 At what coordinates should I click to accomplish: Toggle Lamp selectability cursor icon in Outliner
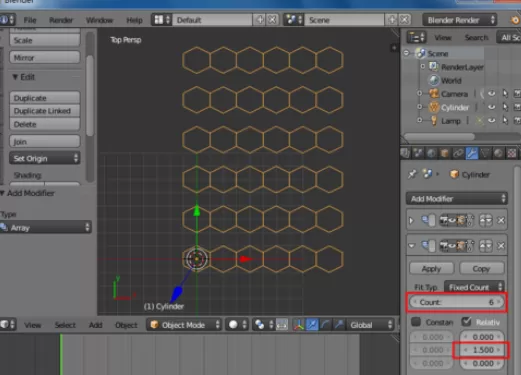click(x=505, y=120)
